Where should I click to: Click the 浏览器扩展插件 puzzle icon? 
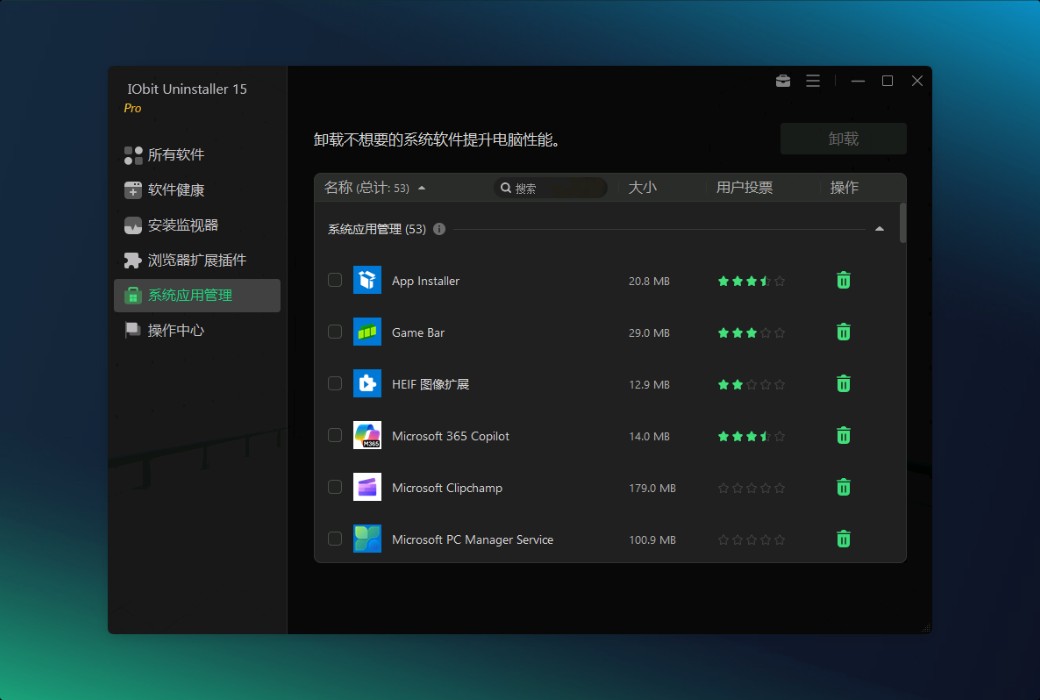tap(133, 260)
